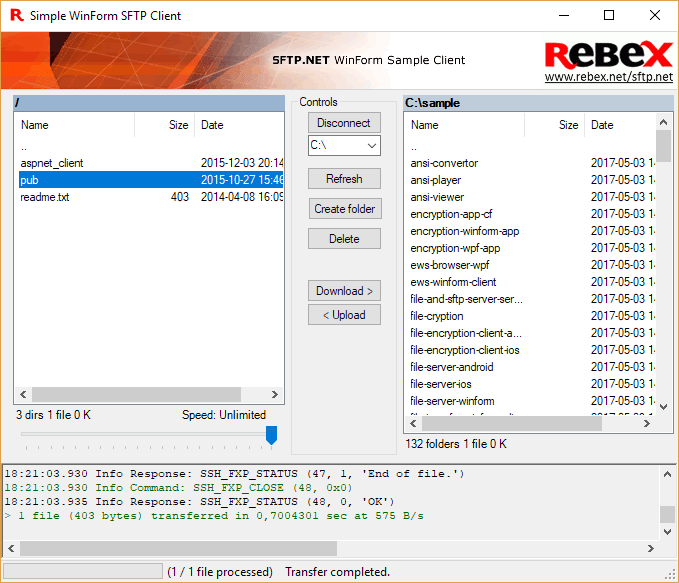Click the Rebex app icon in title bar
The image size is (679, 583).
[x=14, y=16]
